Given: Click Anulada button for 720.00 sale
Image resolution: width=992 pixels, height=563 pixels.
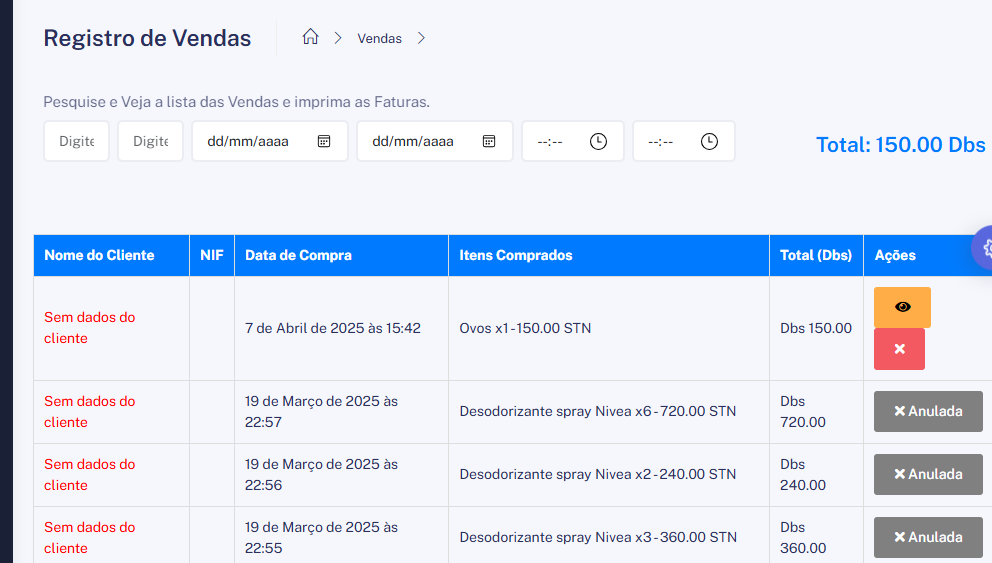Looking at the screenshot, I should click(x=928, y=411).
